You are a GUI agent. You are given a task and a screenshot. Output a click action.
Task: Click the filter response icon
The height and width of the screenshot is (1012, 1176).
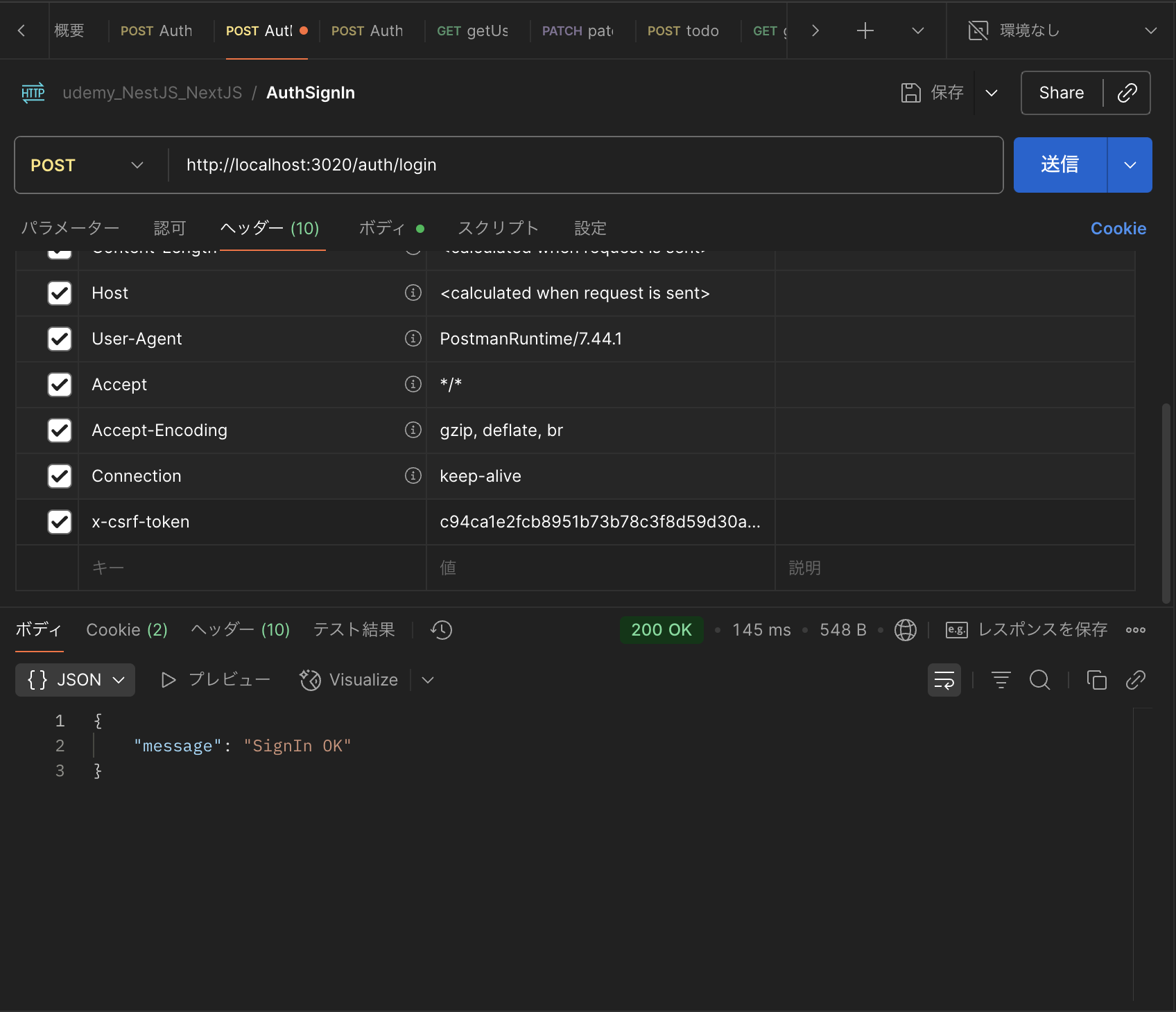(x=1001, y=680)
